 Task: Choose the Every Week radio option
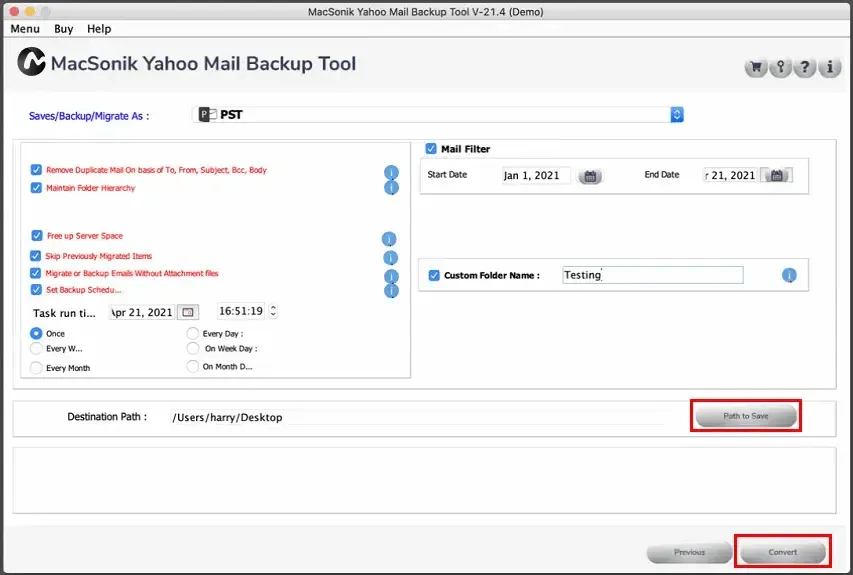36,348
